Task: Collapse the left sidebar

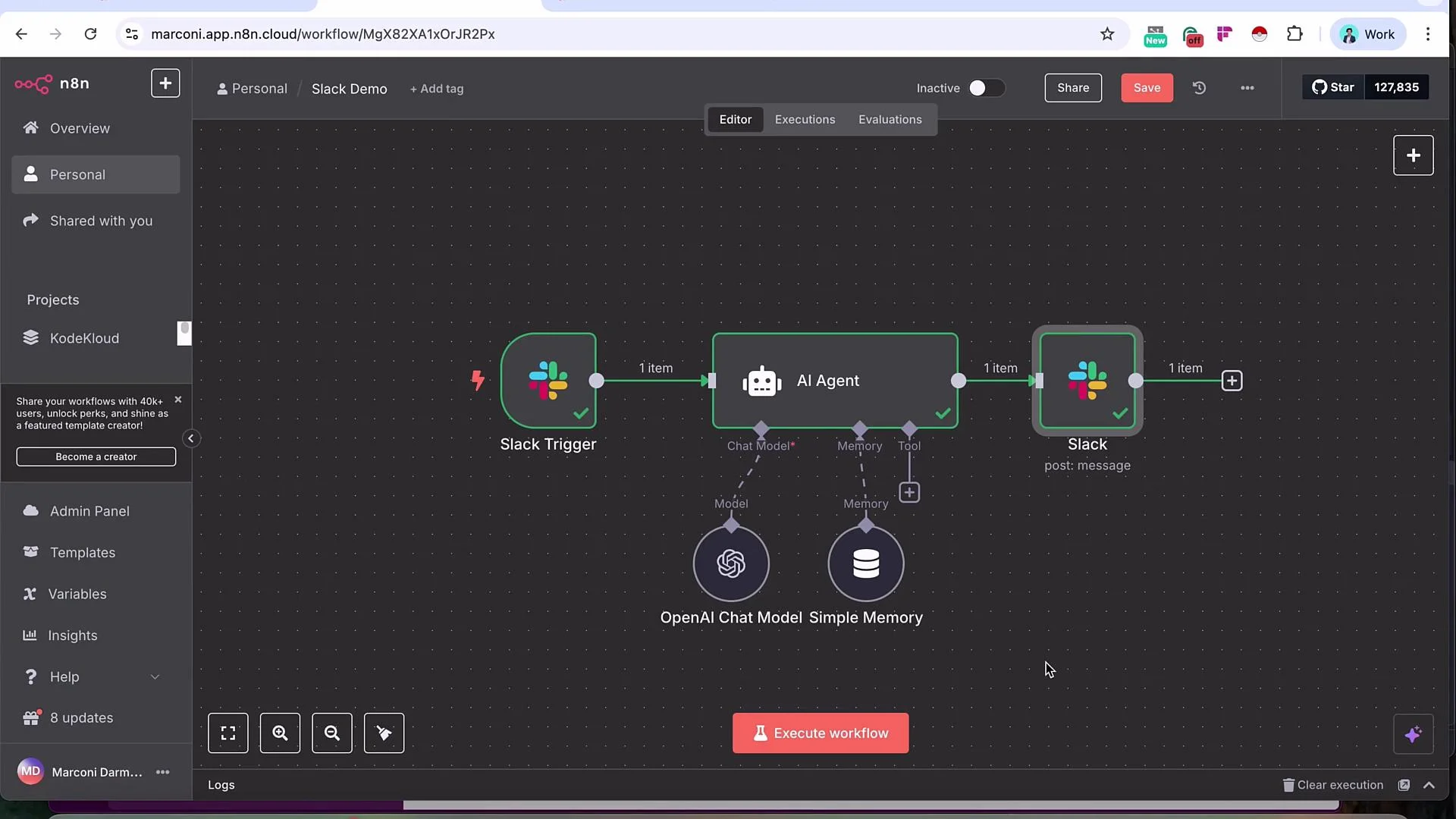Action: (x=191, y=438)
